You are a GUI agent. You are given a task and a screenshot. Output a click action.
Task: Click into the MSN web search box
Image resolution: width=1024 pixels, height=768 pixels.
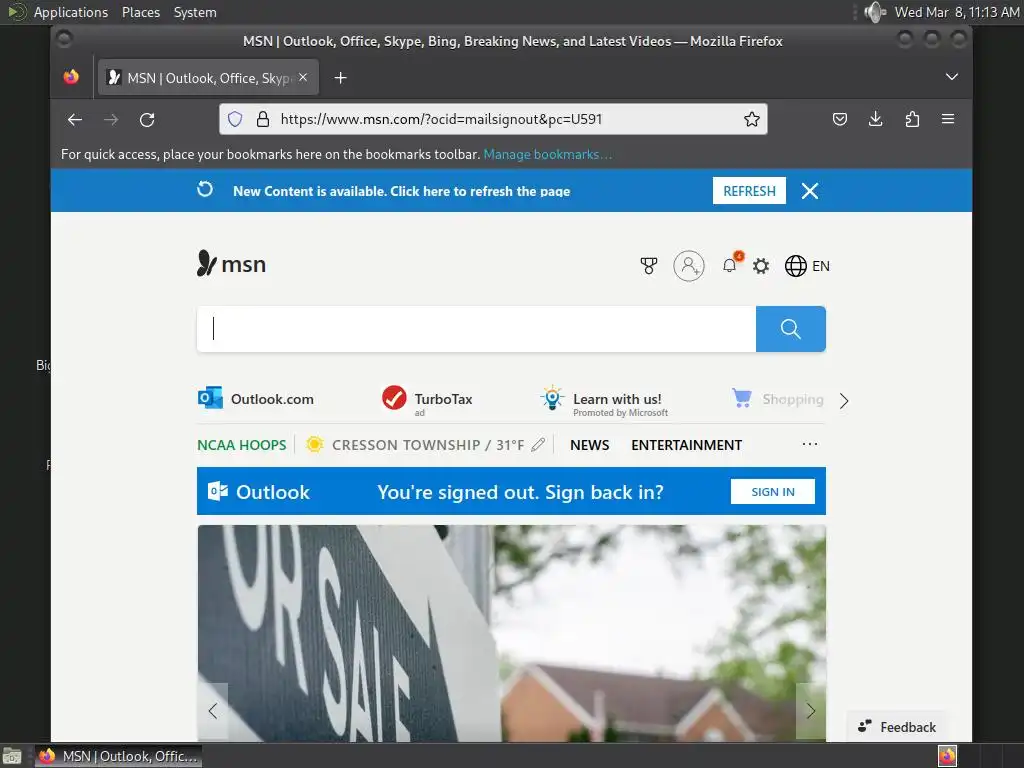click(x=476, y=328)
